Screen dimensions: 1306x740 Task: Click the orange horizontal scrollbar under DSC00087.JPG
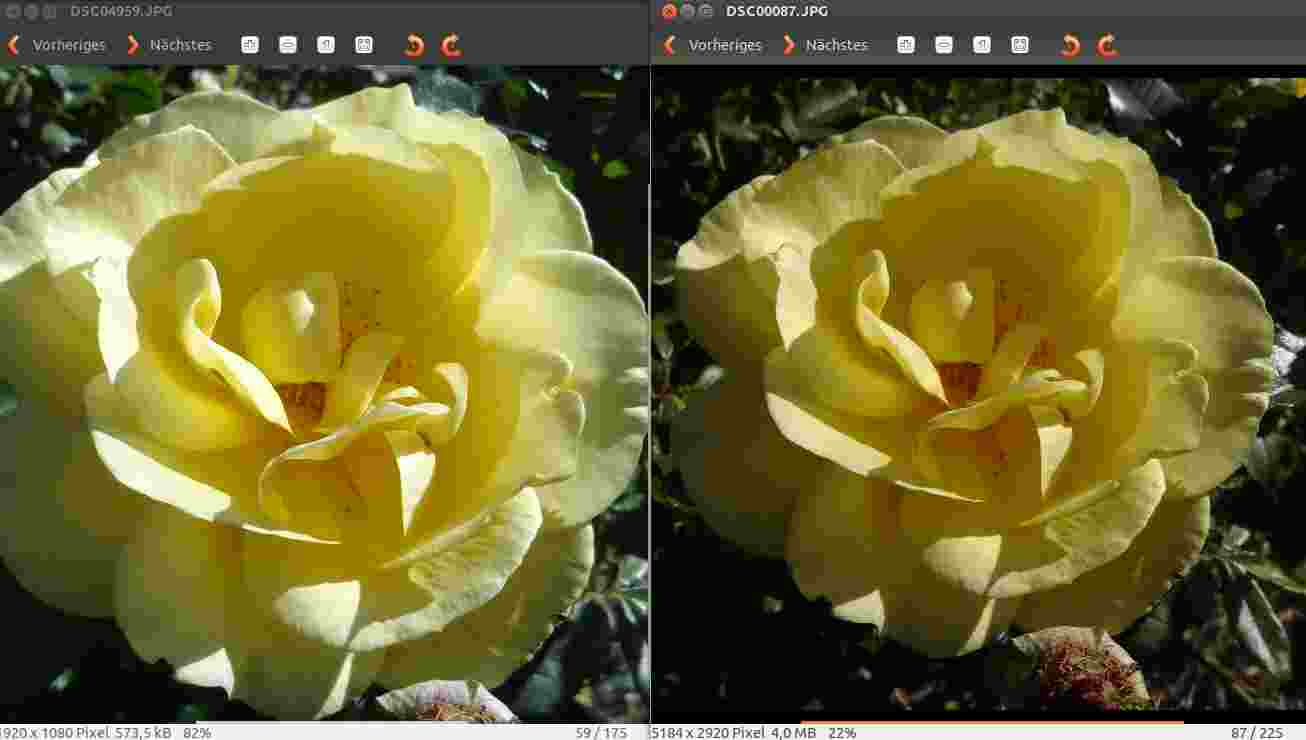point(990,722)
